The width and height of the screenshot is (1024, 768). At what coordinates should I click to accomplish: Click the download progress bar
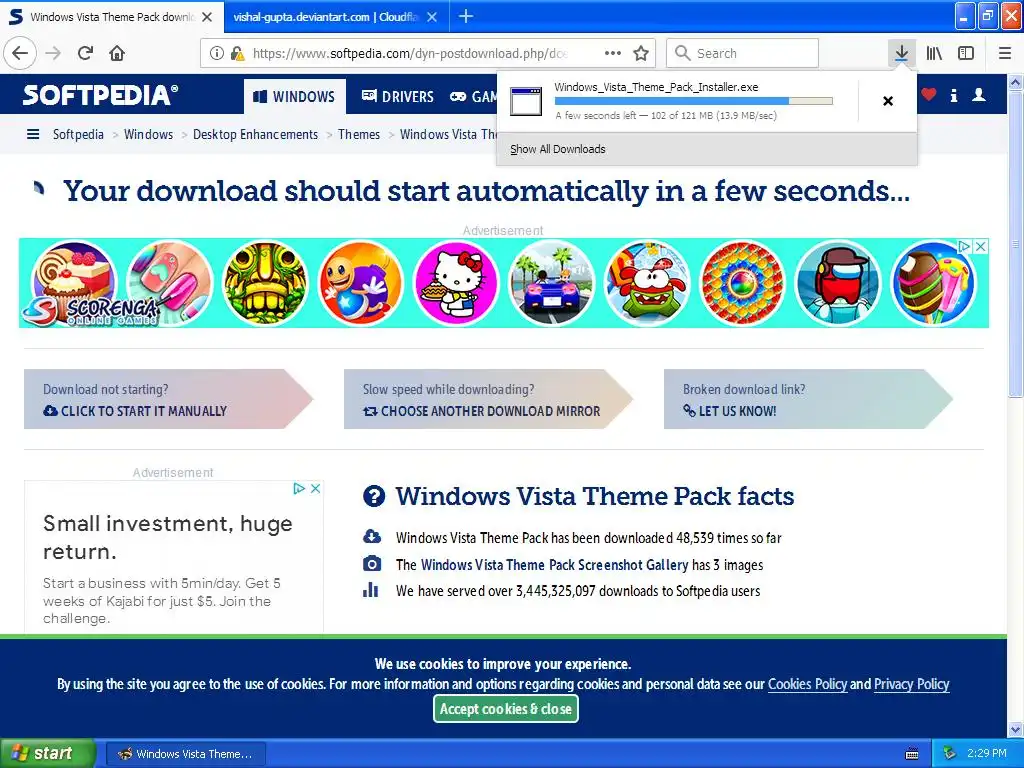coord(694,101)
